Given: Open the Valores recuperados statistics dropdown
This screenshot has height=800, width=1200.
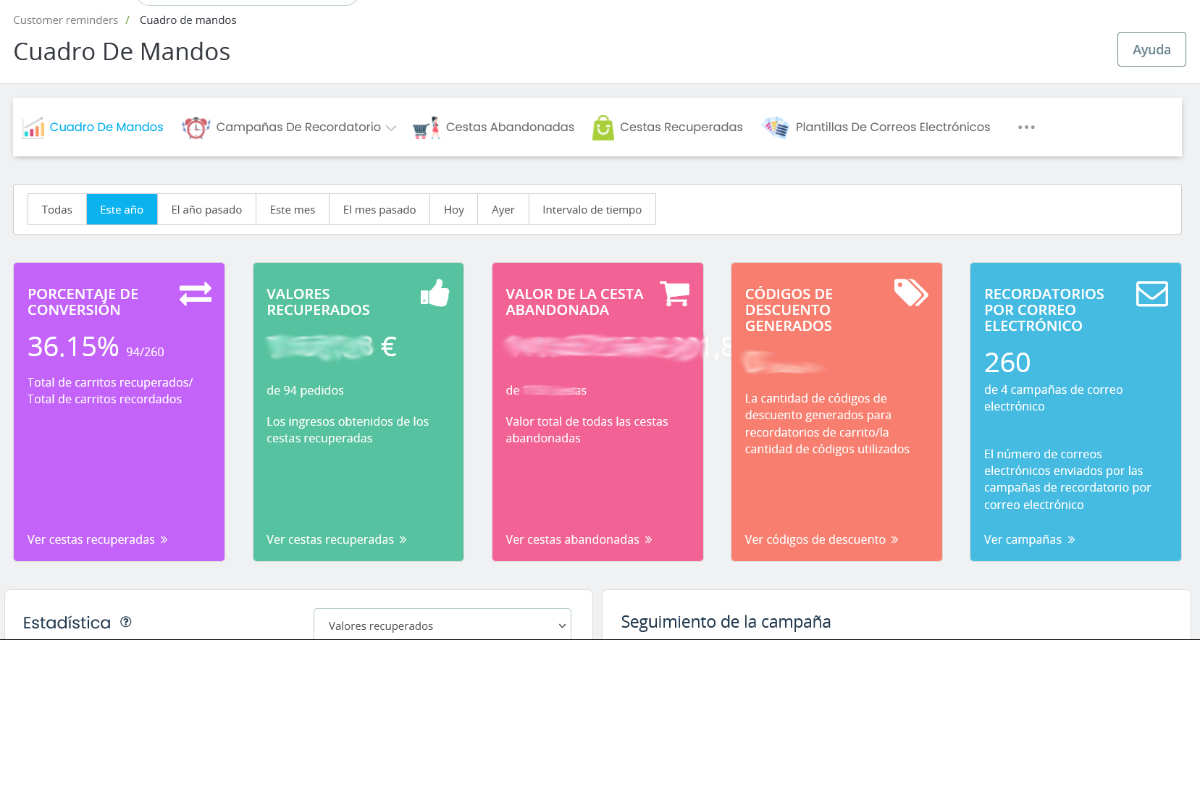Looking at the screenshot, I should point(442,625).
